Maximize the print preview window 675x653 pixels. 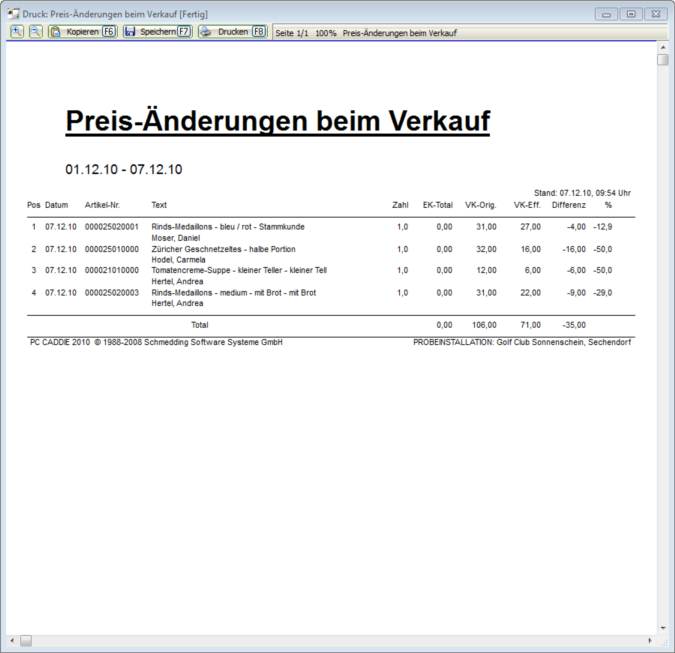(631, 14)
